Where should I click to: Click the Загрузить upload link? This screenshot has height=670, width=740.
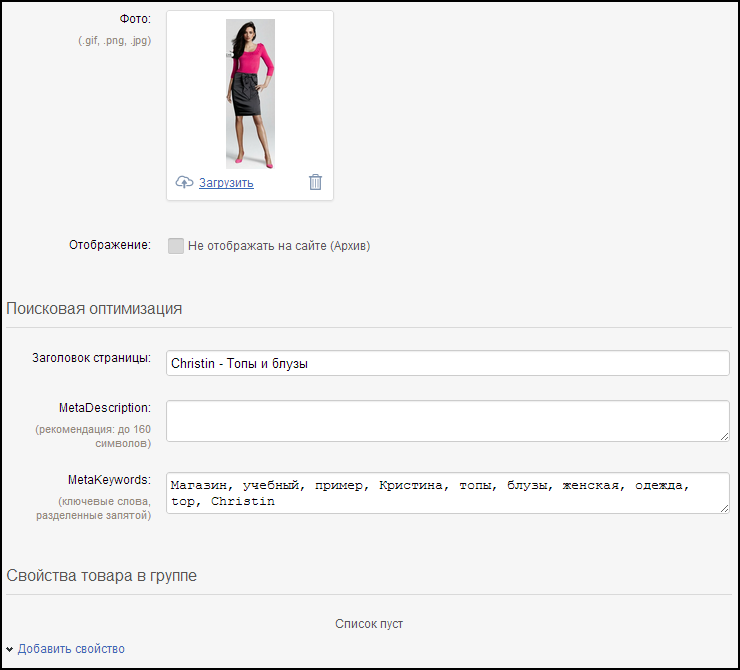226,183
